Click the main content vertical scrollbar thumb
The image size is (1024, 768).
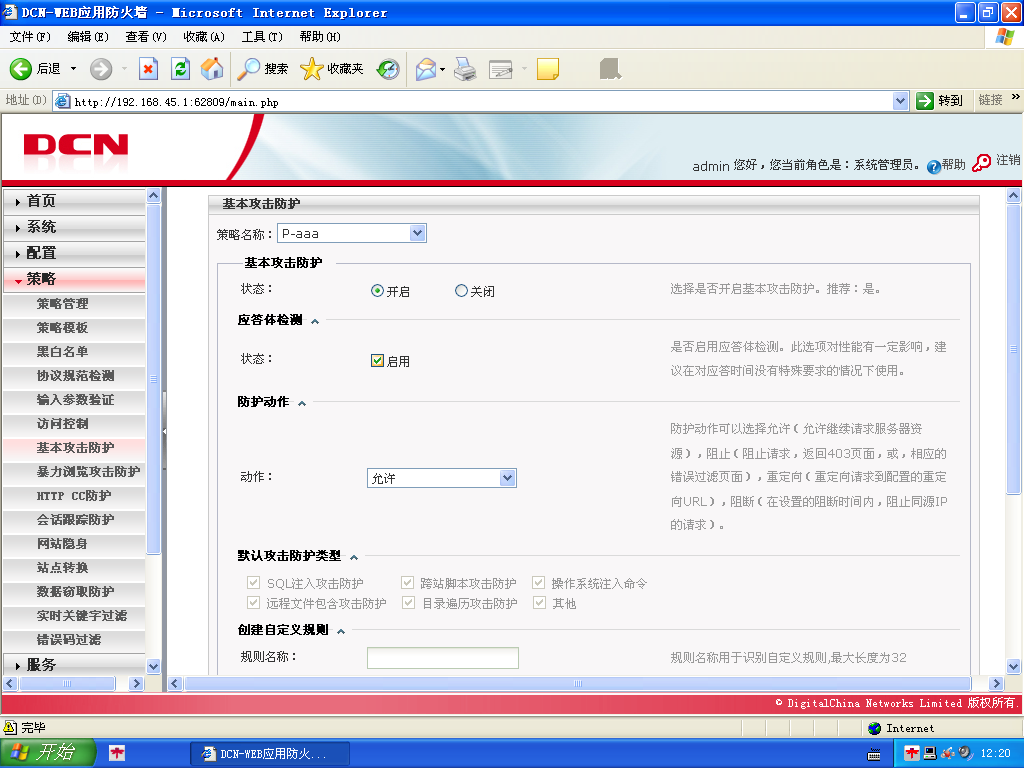coord(1013,349)
